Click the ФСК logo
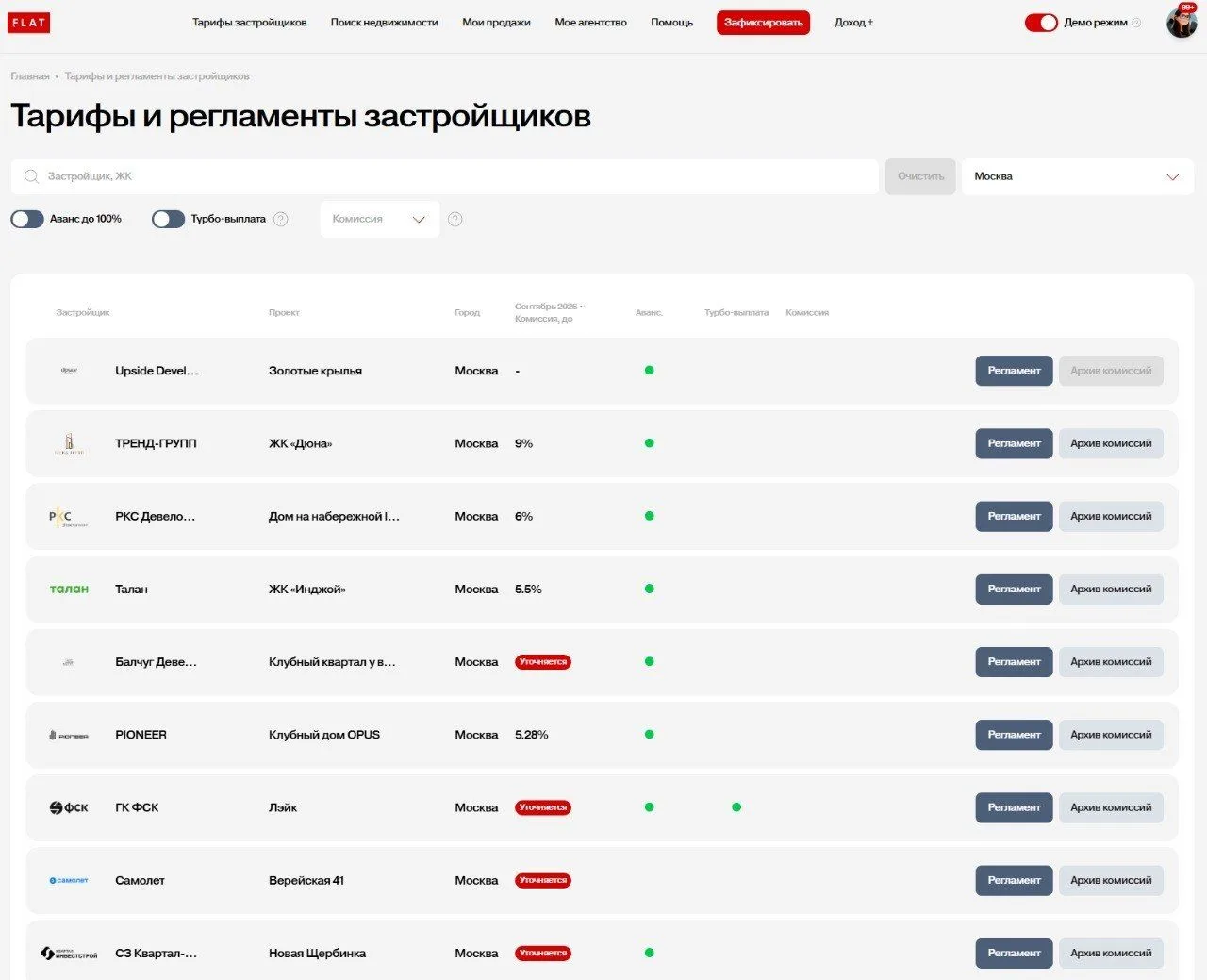1207x980 pixels. click(69, 807)
